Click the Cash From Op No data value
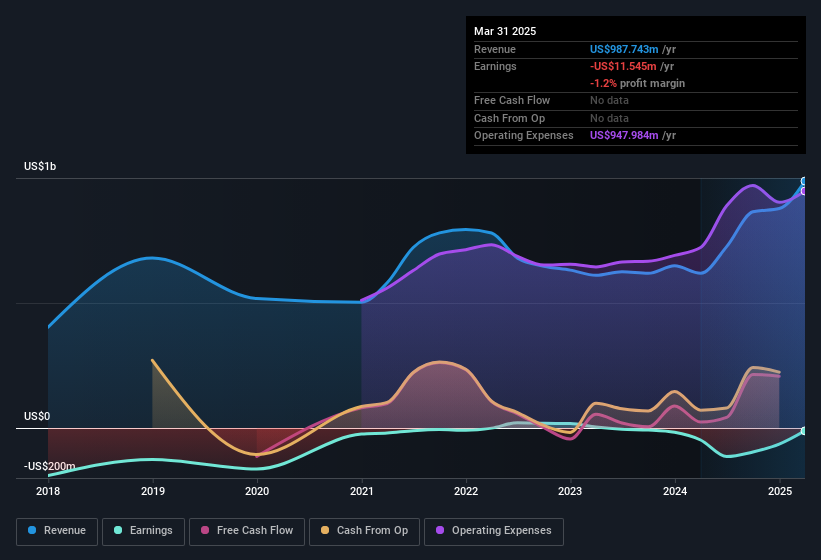Screen dimensions: 821x560 click(x=609, y=118)
